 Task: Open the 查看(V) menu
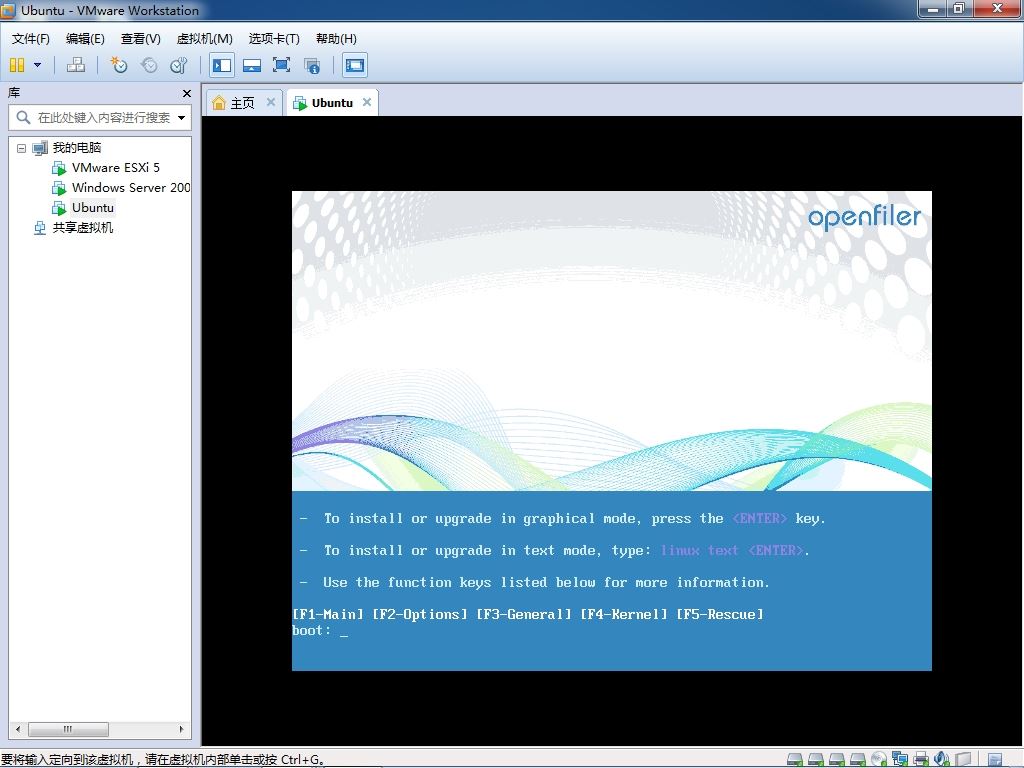[140, 39]
